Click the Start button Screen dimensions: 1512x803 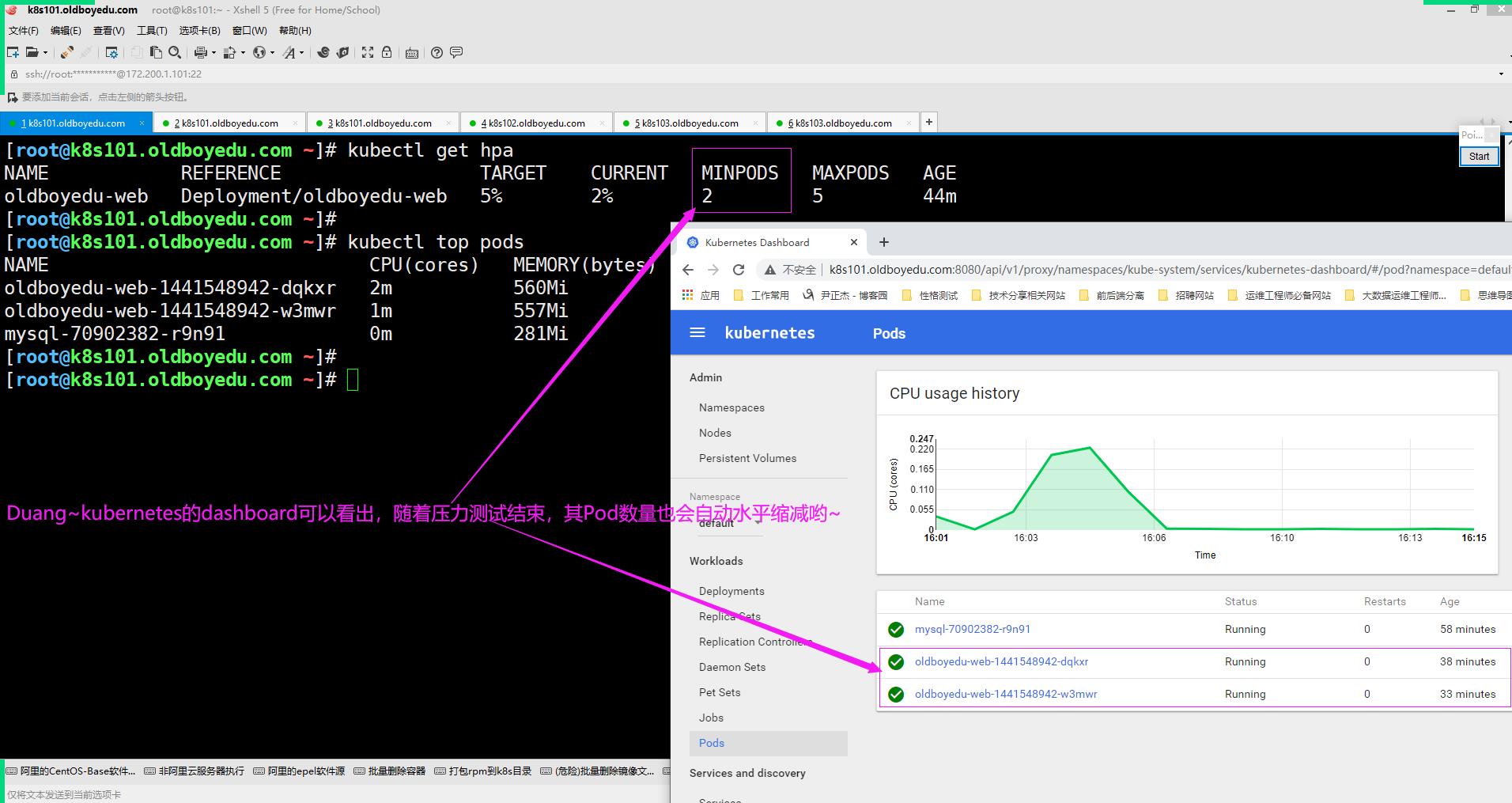point(1479,157)
